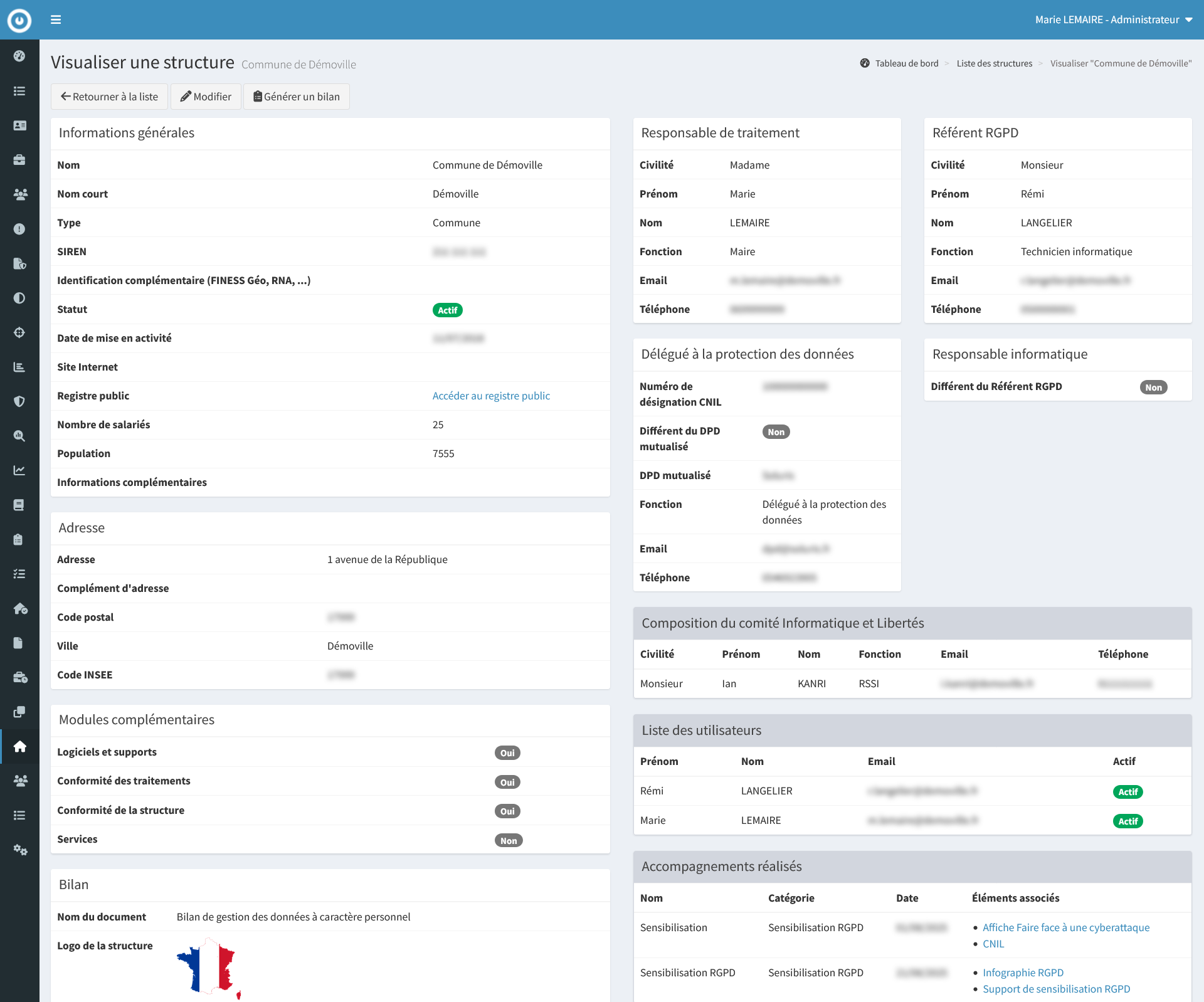Screen dimensions: 1204x1002
Task: Click the France flag structure logo
Action: [210, 968]
